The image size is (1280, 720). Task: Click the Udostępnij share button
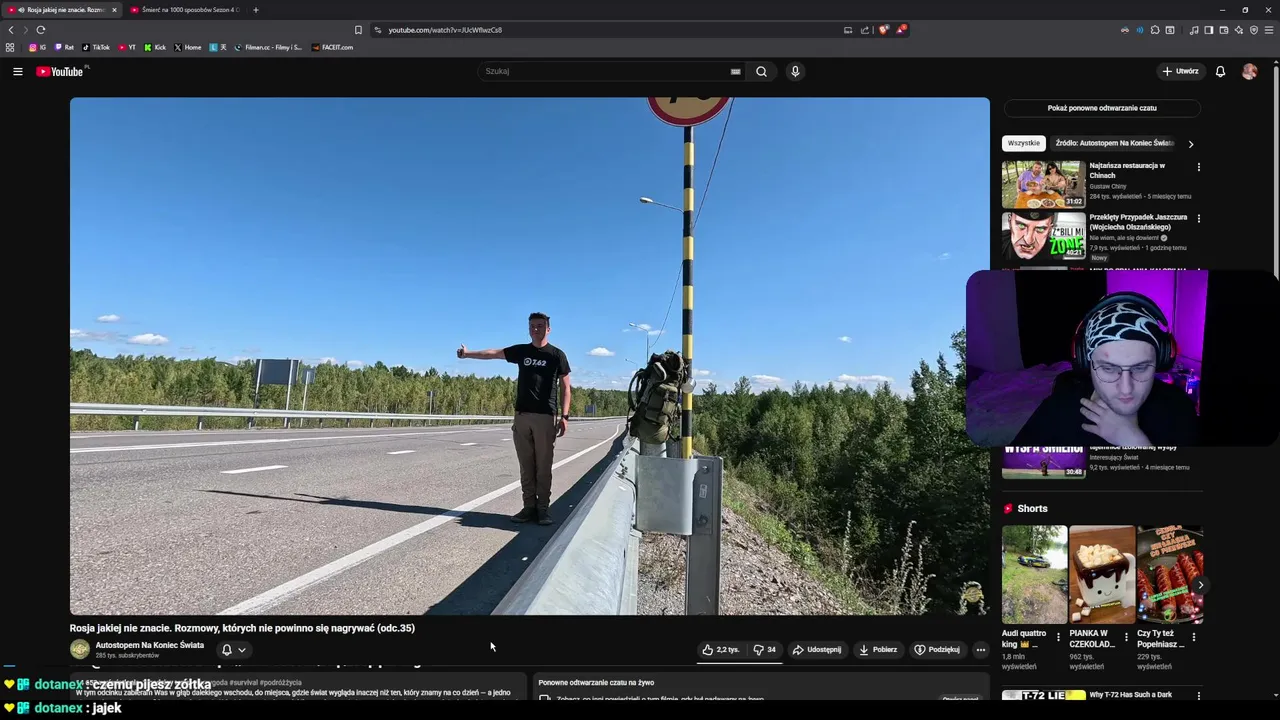pyautogui.click(x=817, y=650)
